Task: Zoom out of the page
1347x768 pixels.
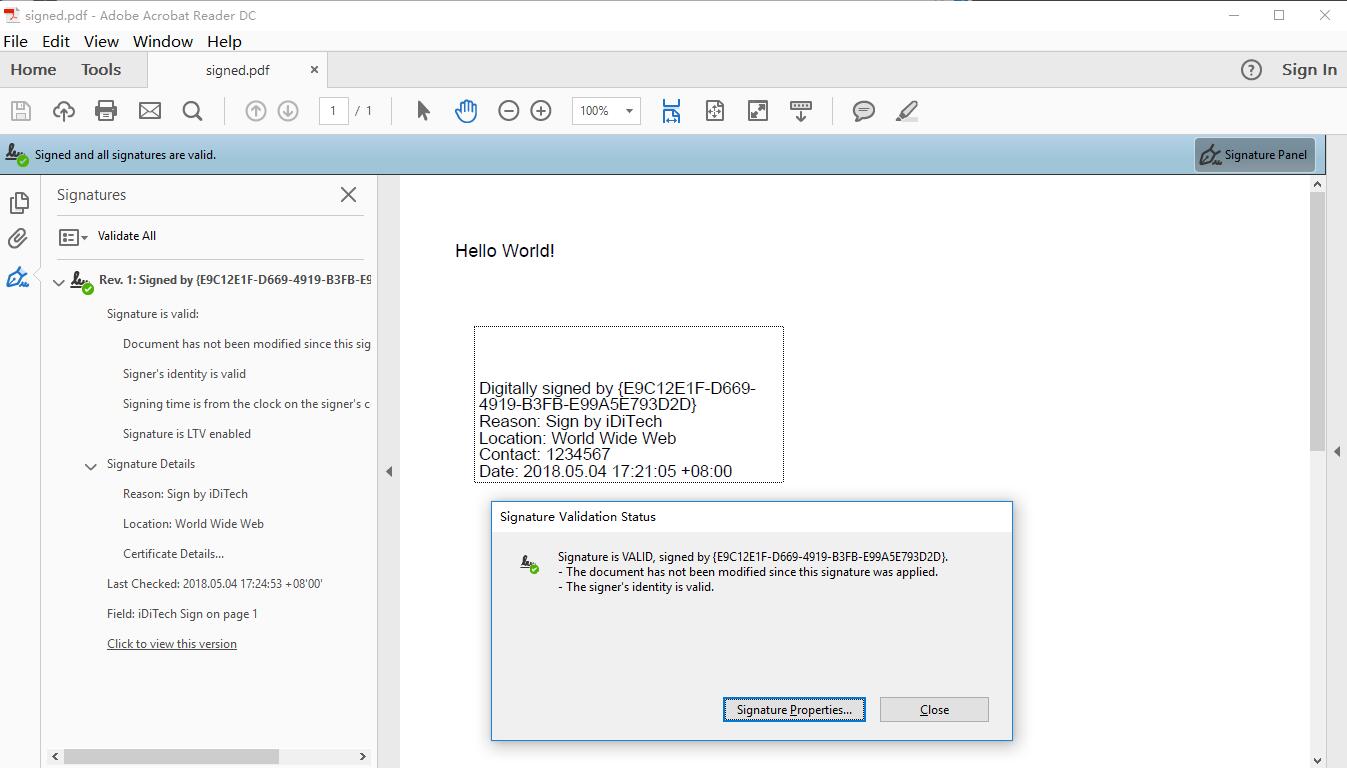Action: pyautogui.click(x=508, y=111)
